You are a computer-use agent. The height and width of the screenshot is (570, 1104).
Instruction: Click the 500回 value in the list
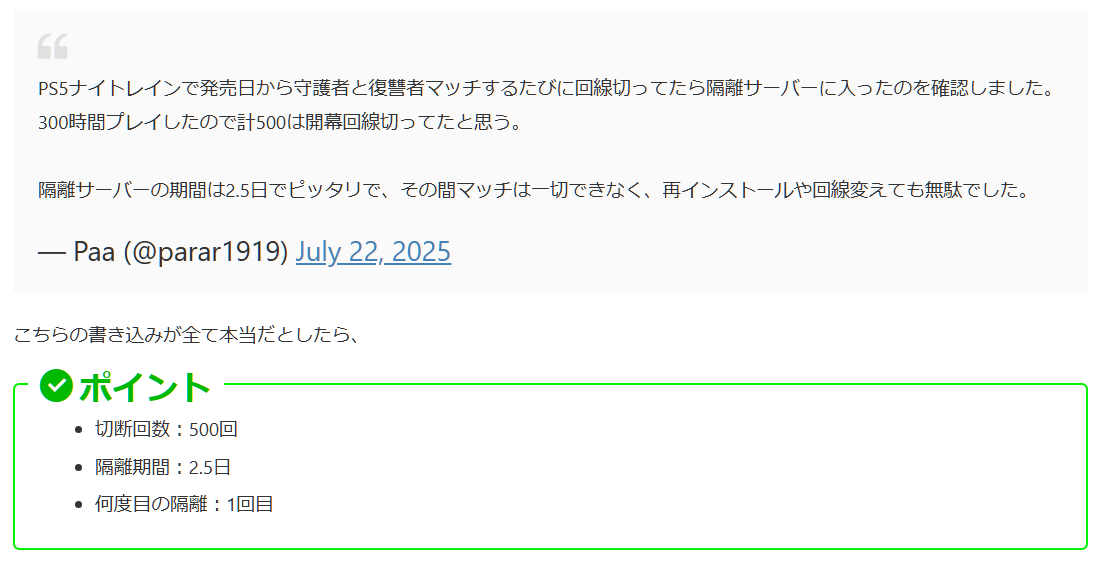pos(213,429)
